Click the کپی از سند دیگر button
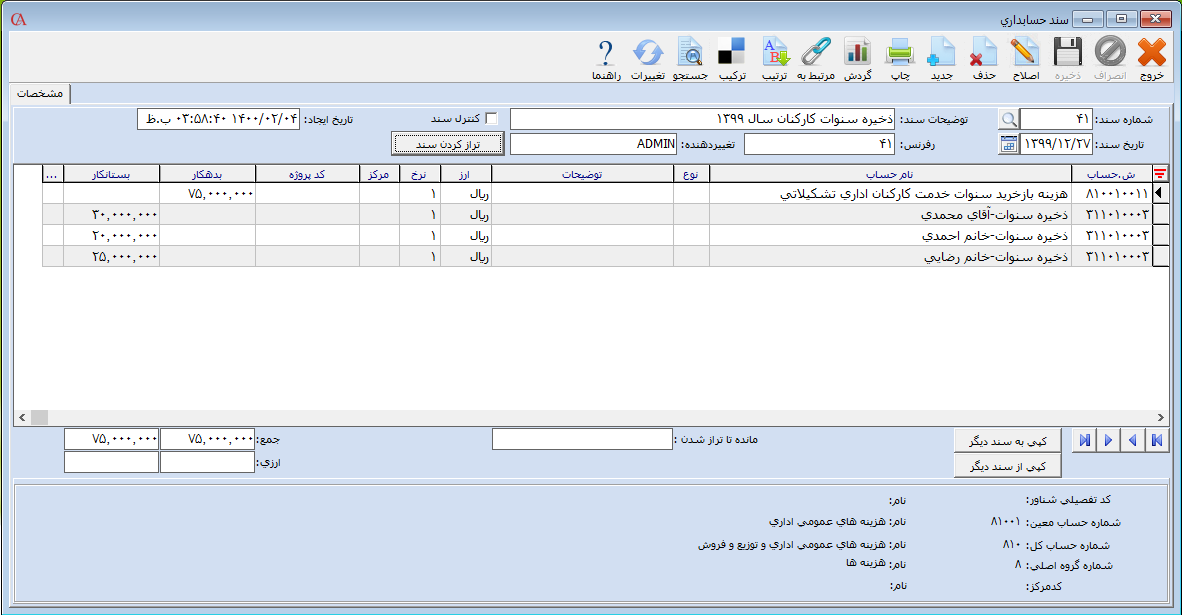The height and width of the screenshot is (615, 1182). click(1008, 466)
